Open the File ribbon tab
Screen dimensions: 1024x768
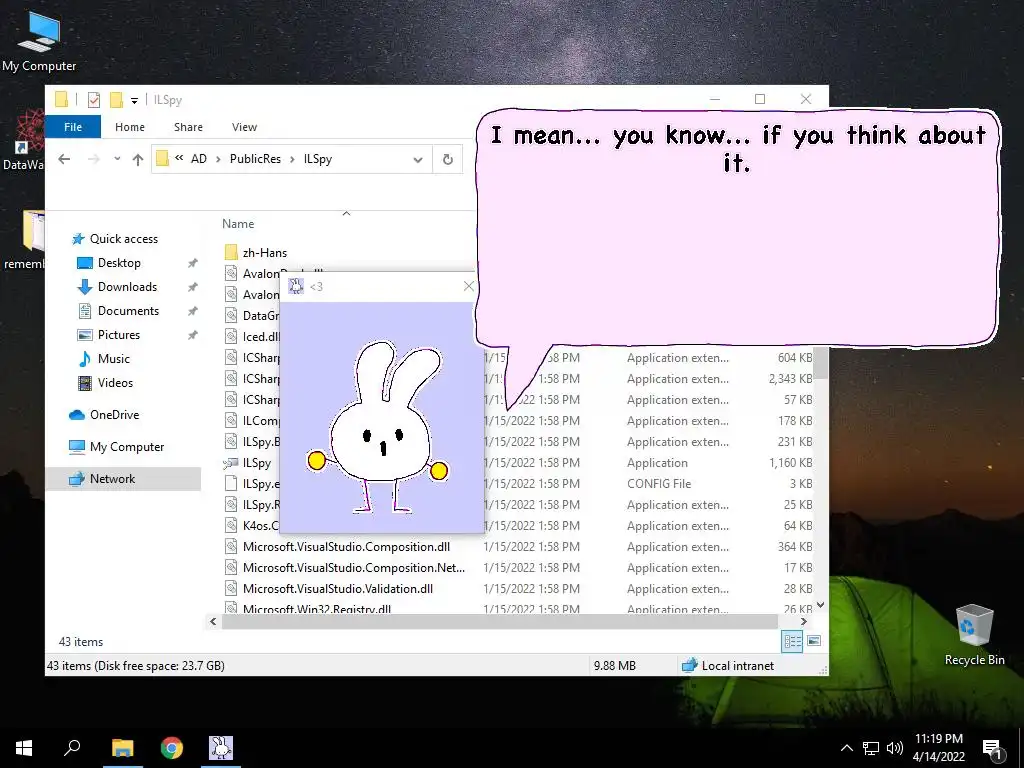[x=73, y=127]
